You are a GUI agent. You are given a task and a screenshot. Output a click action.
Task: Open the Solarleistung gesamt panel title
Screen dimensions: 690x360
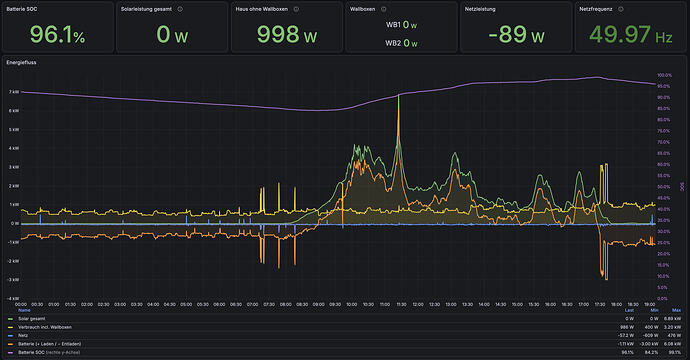coord(147,9)
